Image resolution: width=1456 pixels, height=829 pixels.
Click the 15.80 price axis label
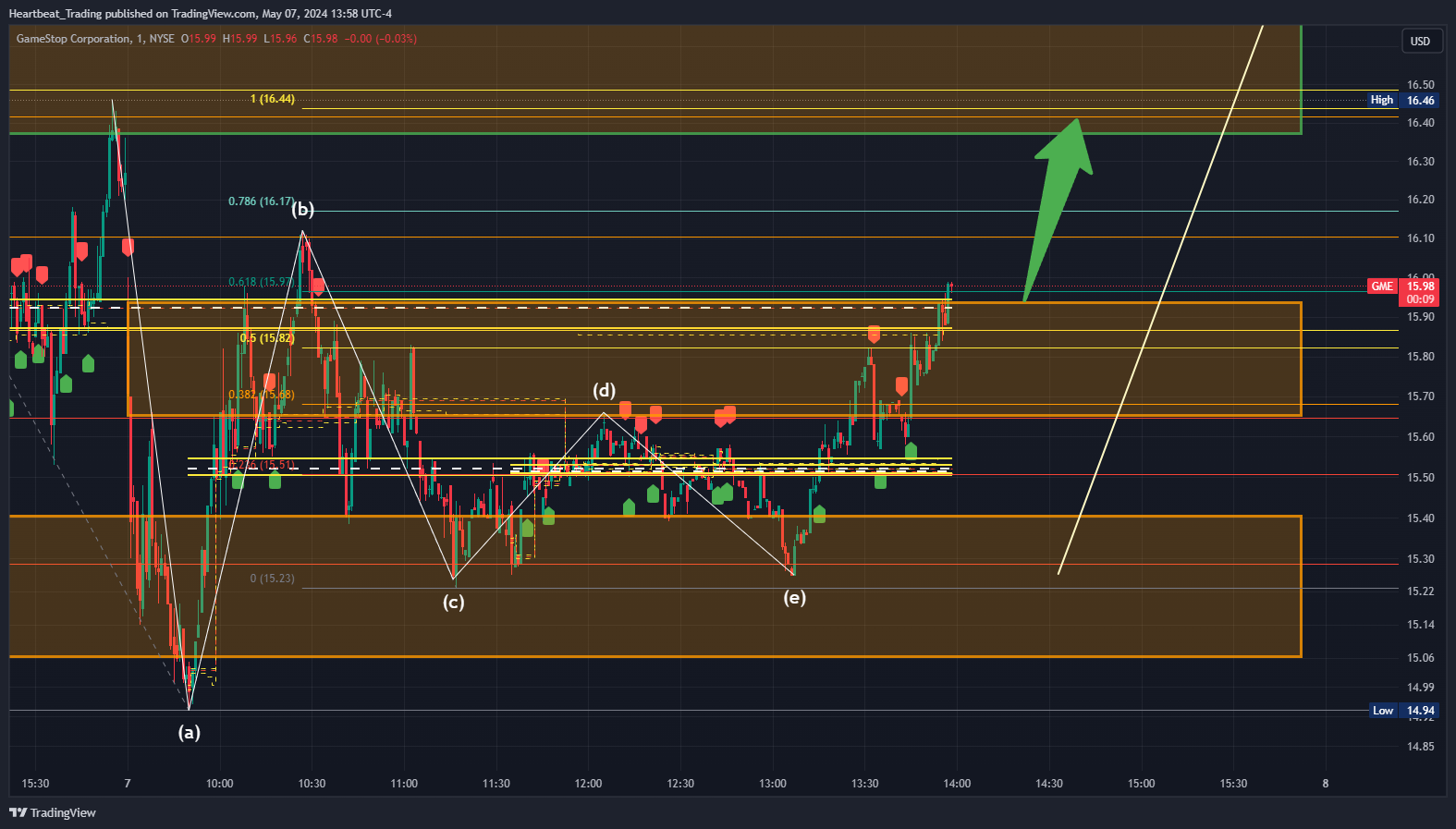(x=1421, y=357)
